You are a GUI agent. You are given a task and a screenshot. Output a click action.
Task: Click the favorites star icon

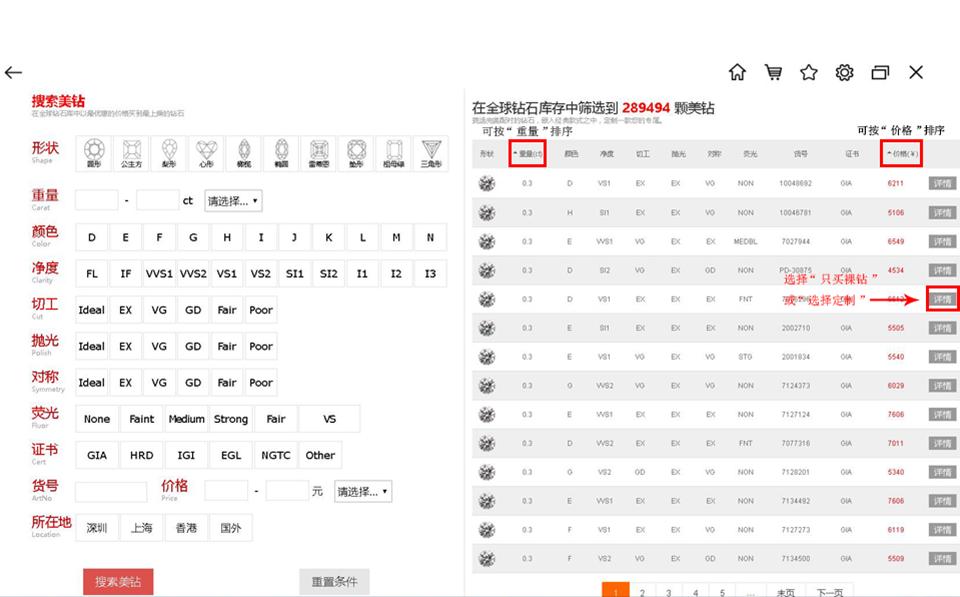click(x=808, y=72)
